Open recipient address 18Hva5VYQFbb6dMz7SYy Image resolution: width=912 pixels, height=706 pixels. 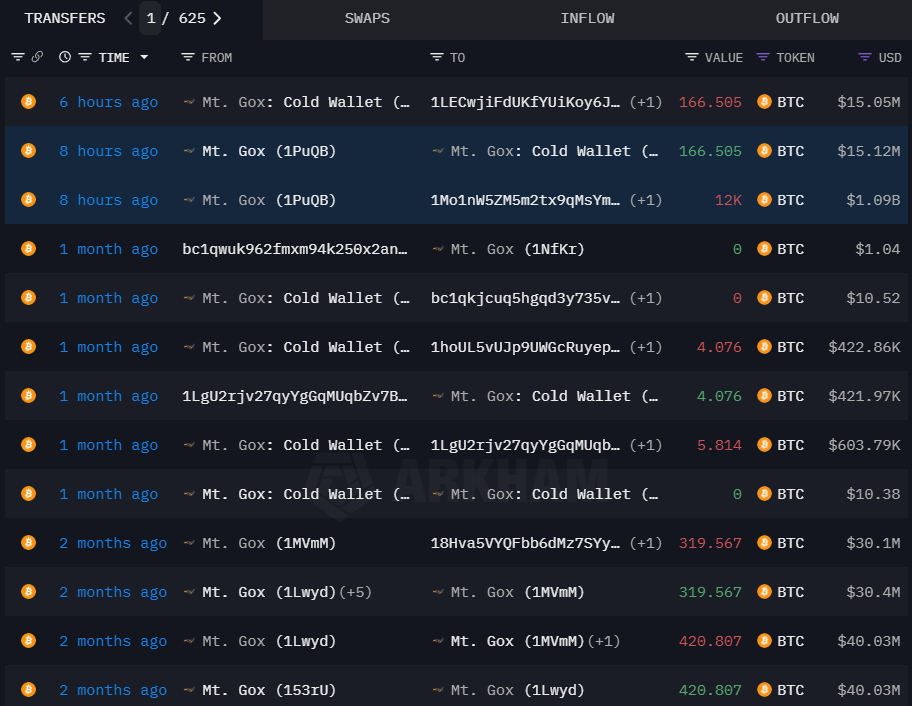(x=525, y=543)
